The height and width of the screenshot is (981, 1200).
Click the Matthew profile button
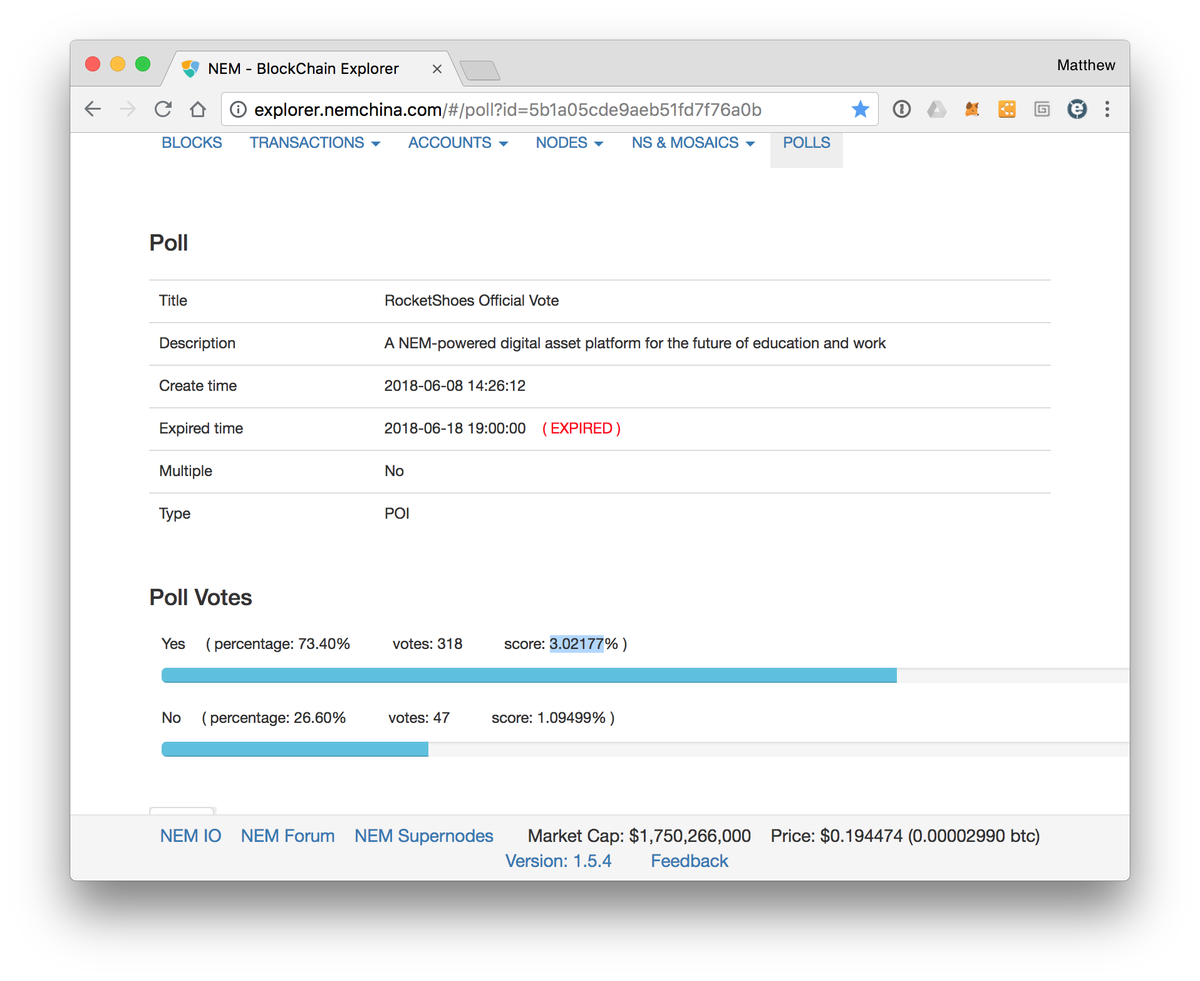(1086, 65)
